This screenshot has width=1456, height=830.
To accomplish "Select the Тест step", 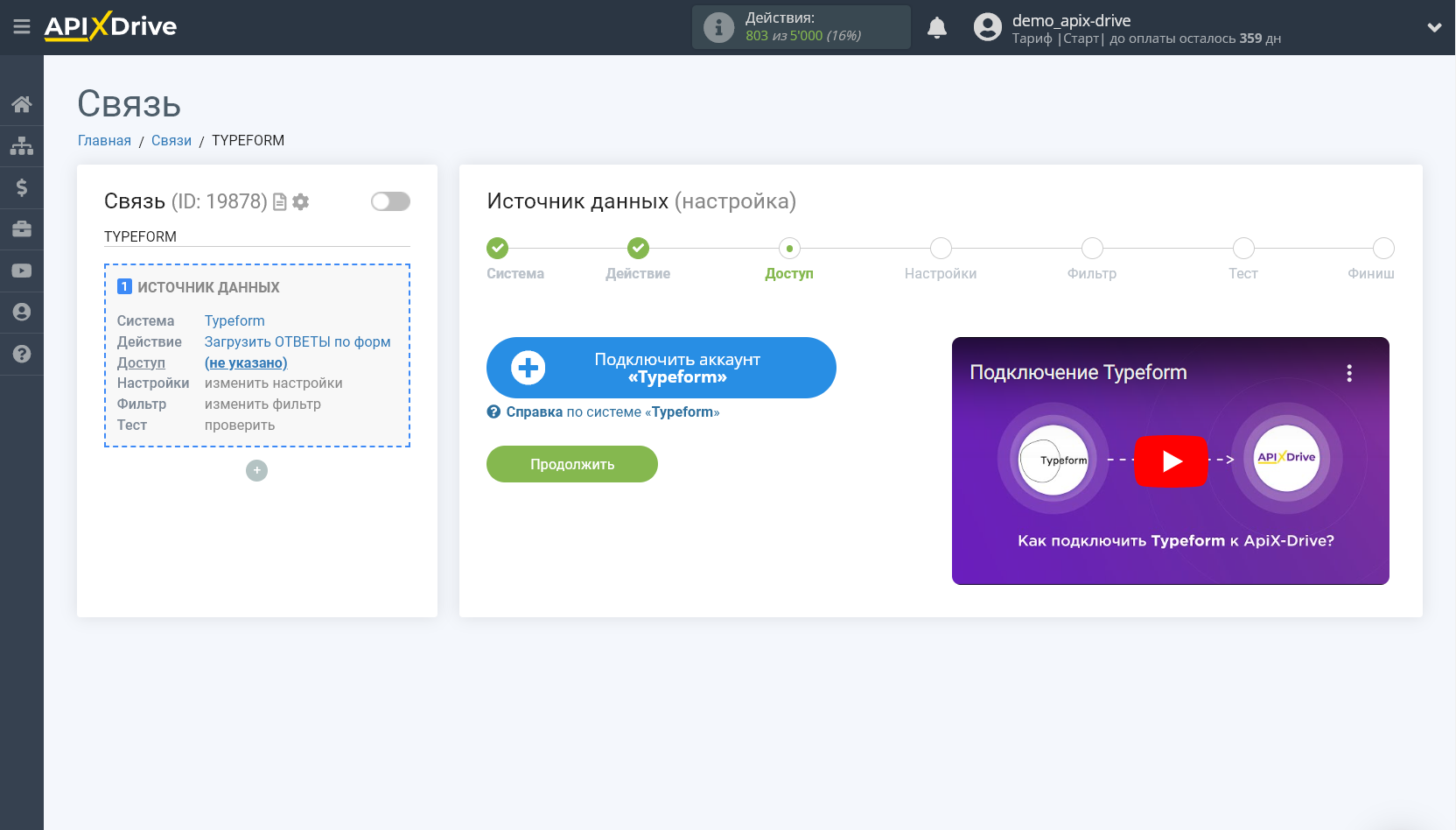I will [1243, 260].
